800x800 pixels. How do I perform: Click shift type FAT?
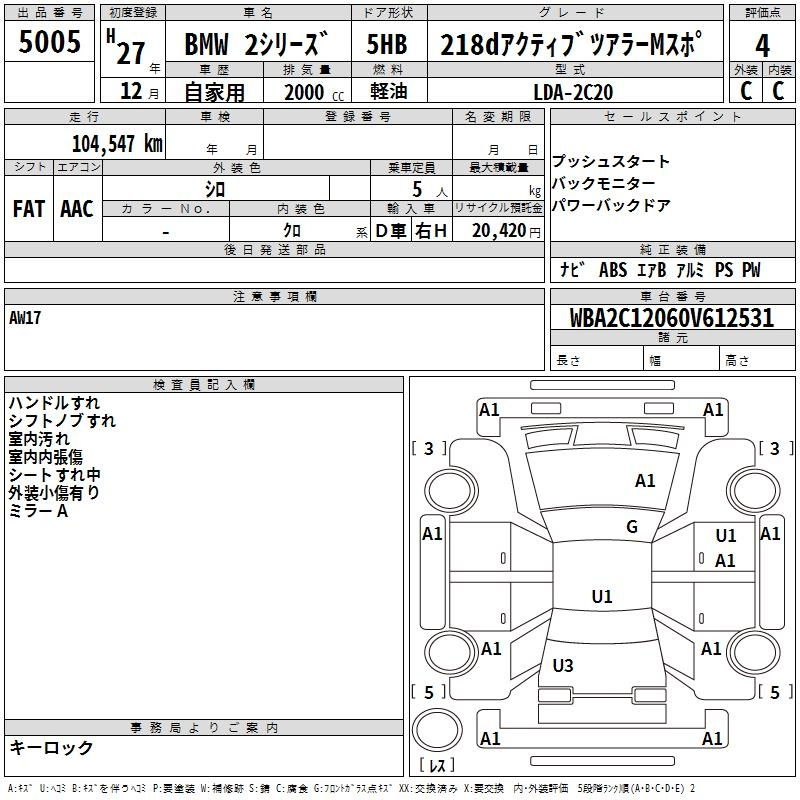(x=29, y=209)
